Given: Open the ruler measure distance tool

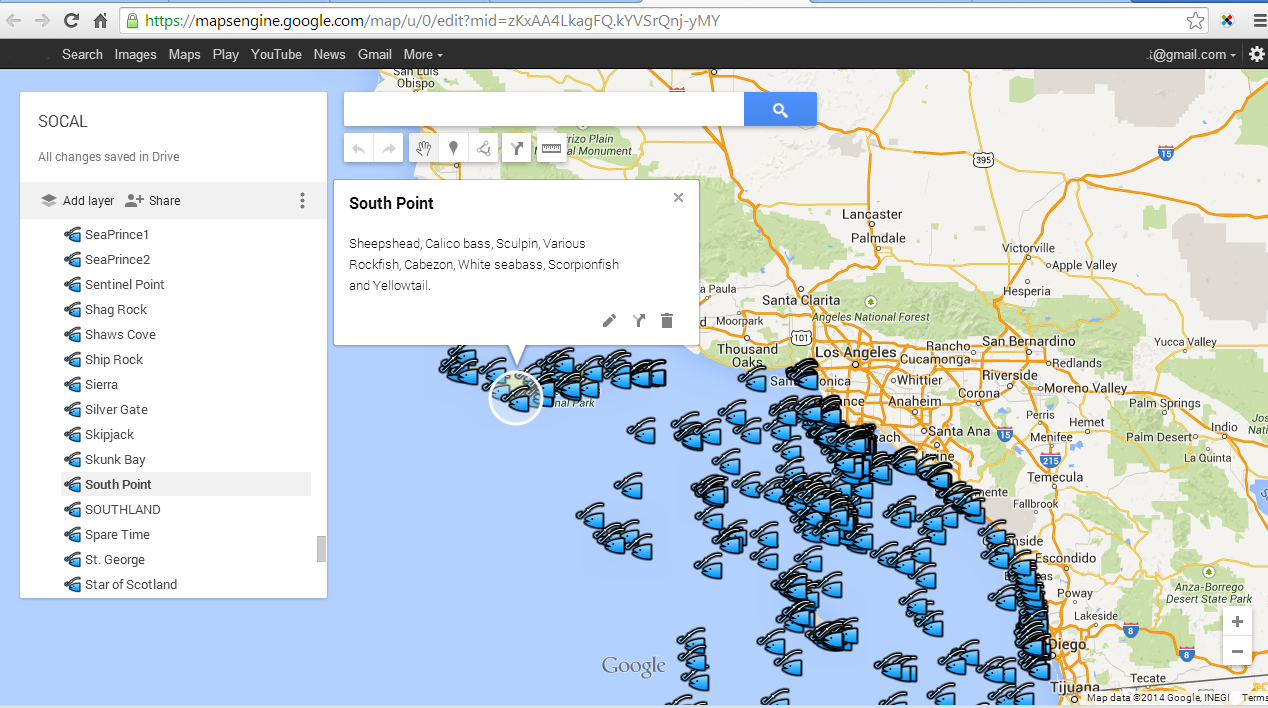Looking at the screenshot, I should coord(550,149).
